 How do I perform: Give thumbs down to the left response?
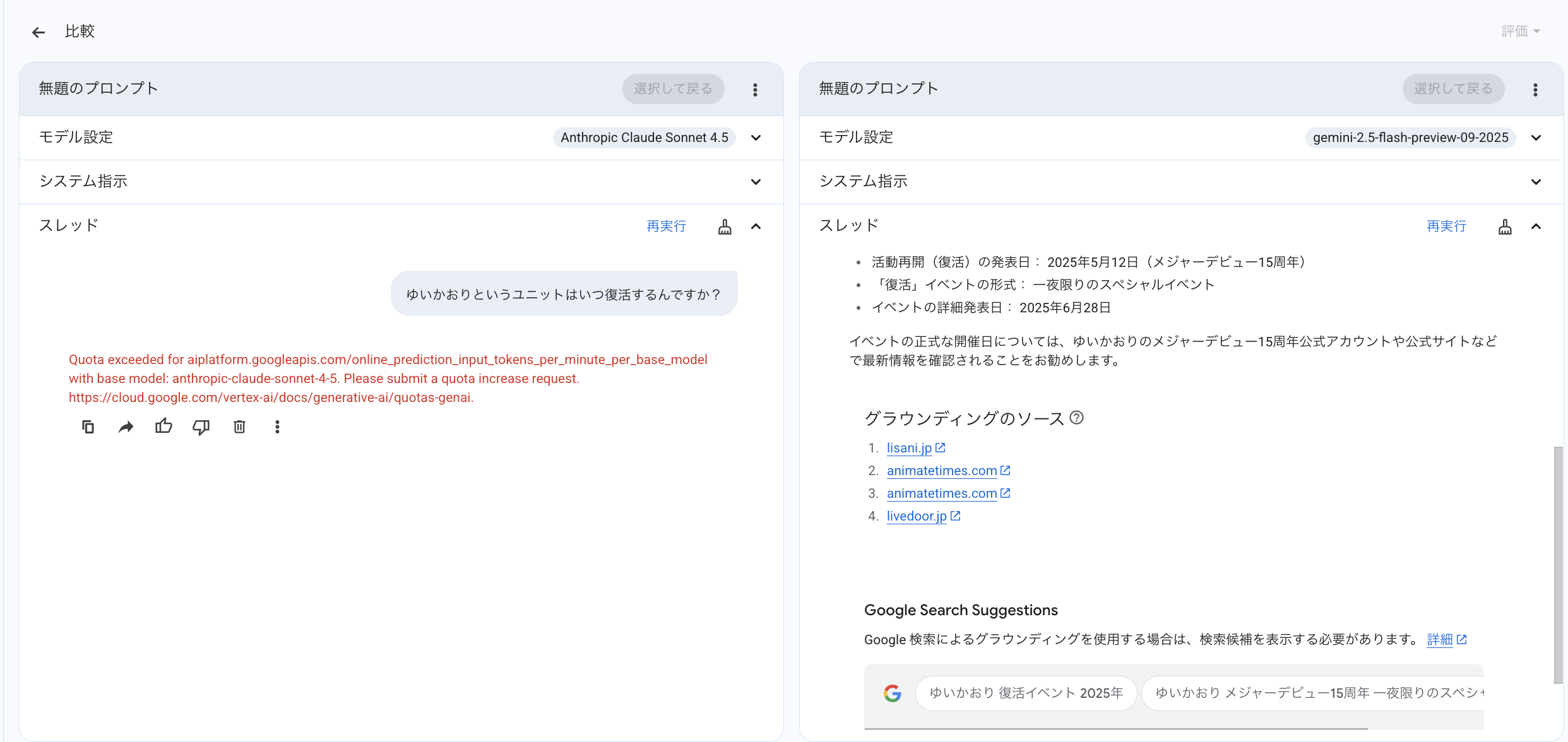point(201,427)
